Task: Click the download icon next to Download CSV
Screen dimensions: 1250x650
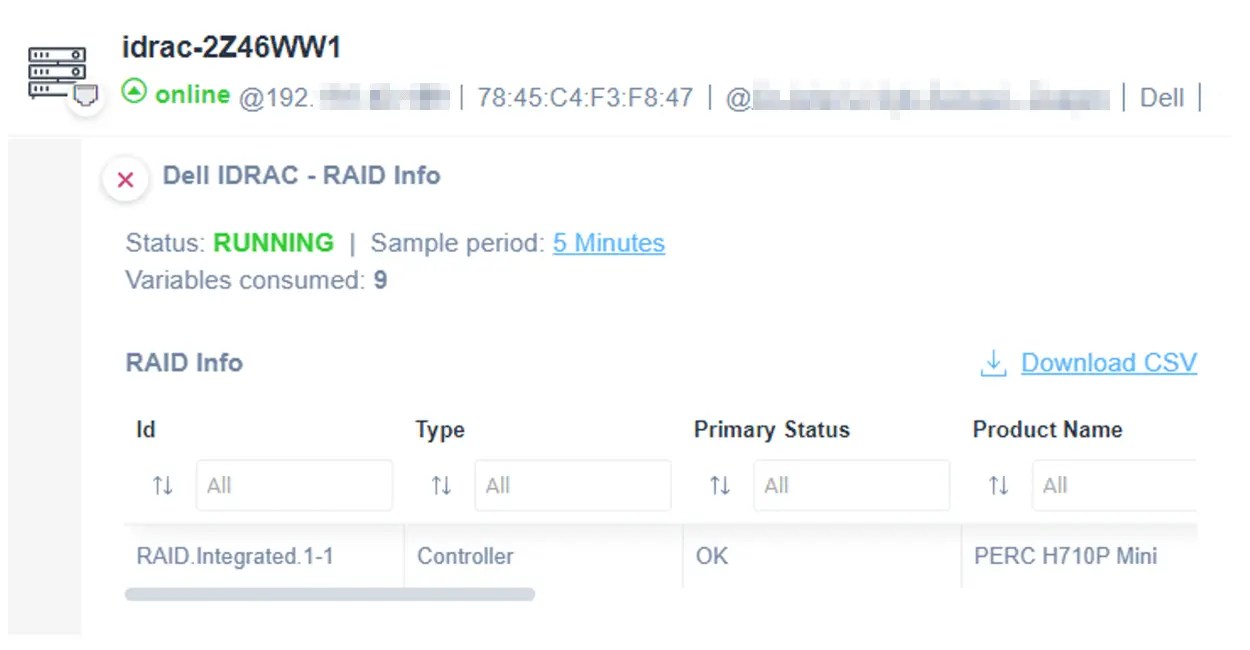Action: click(991, 363)
